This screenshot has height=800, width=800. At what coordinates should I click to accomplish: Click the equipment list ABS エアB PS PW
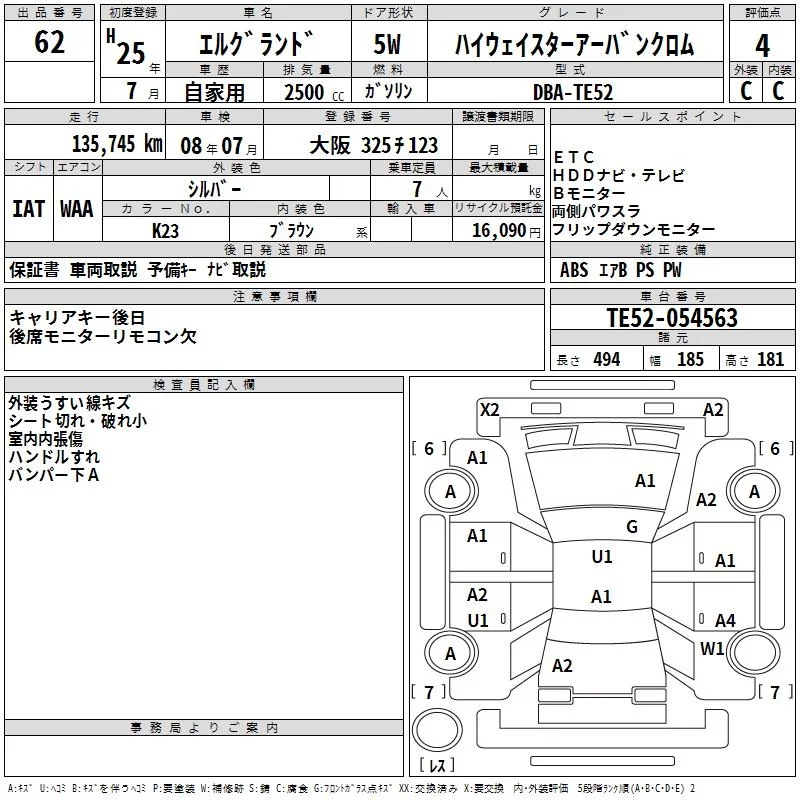coord(620,270)
